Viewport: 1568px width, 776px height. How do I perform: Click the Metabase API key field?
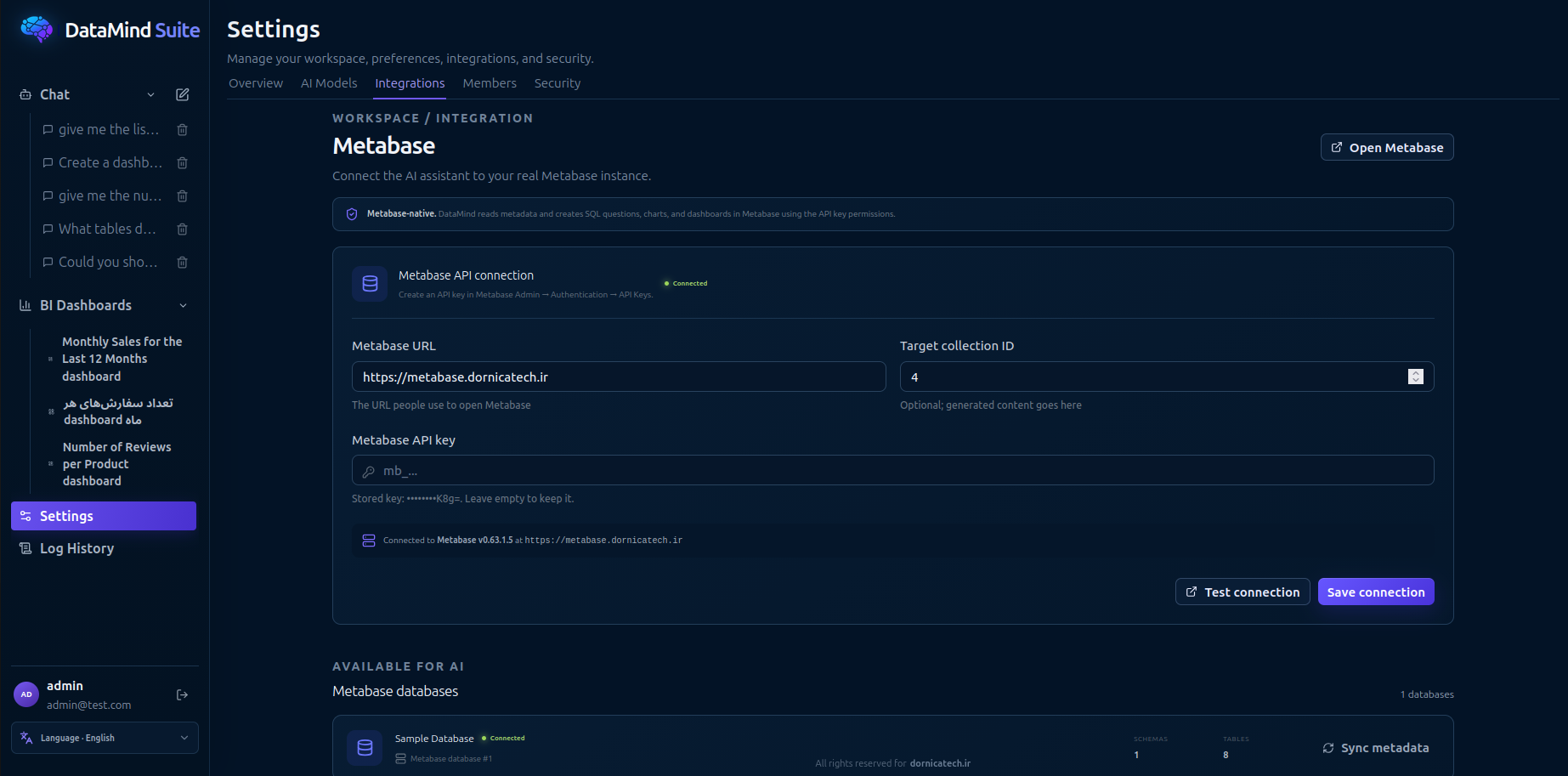[x=893, y=470]
